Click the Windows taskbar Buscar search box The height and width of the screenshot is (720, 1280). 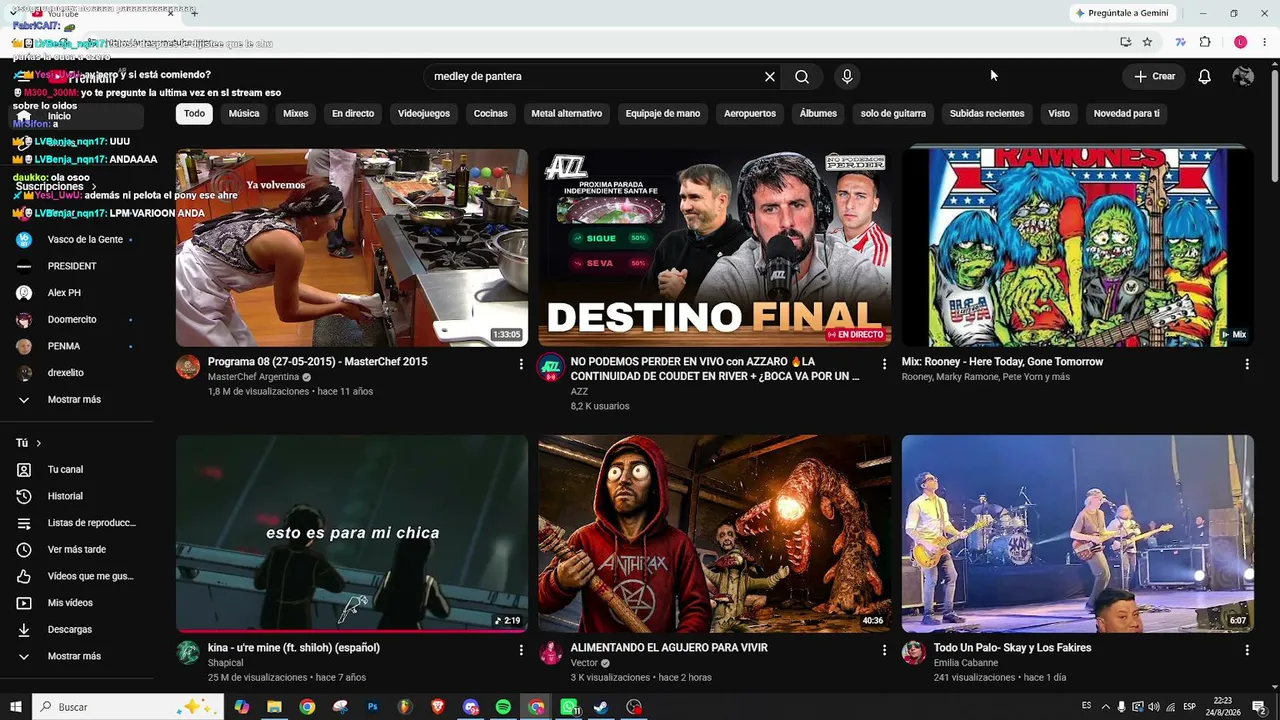click(127, 707)
